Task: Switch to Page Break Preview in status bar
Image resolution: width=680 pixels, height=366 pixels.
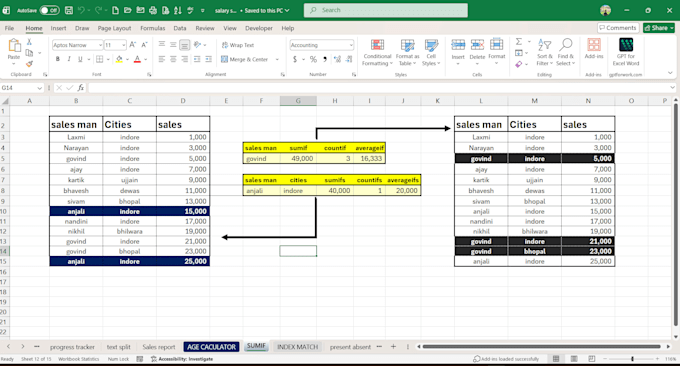Action: coord(592,359)
